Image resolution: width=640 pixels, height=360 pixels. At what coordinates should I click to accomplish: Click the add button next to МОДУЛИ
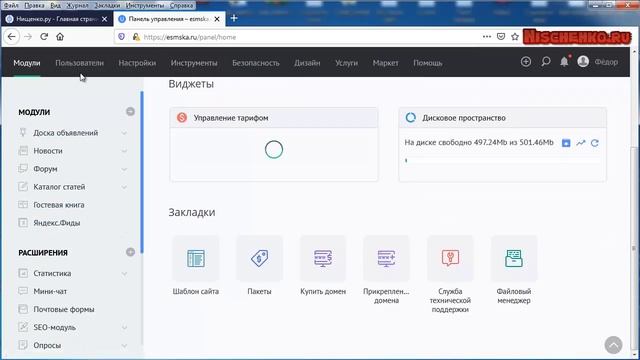pyautogui.click(x=130, y=111)
